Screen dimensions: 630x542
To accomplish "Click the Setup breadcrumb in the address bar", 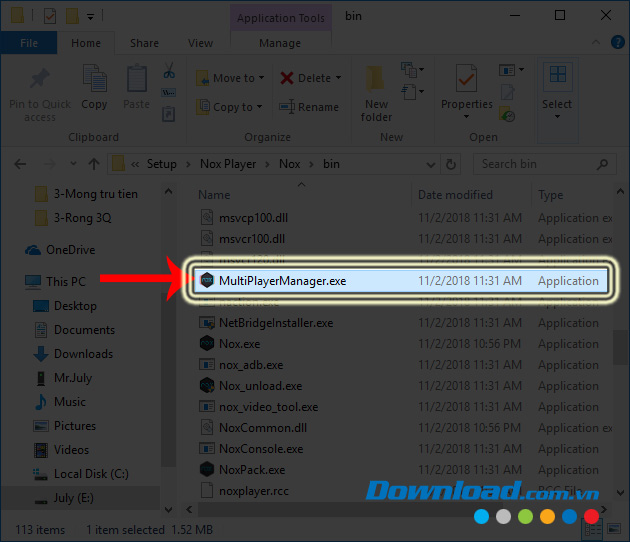I will pyautogui.click(x=162, y=164).
